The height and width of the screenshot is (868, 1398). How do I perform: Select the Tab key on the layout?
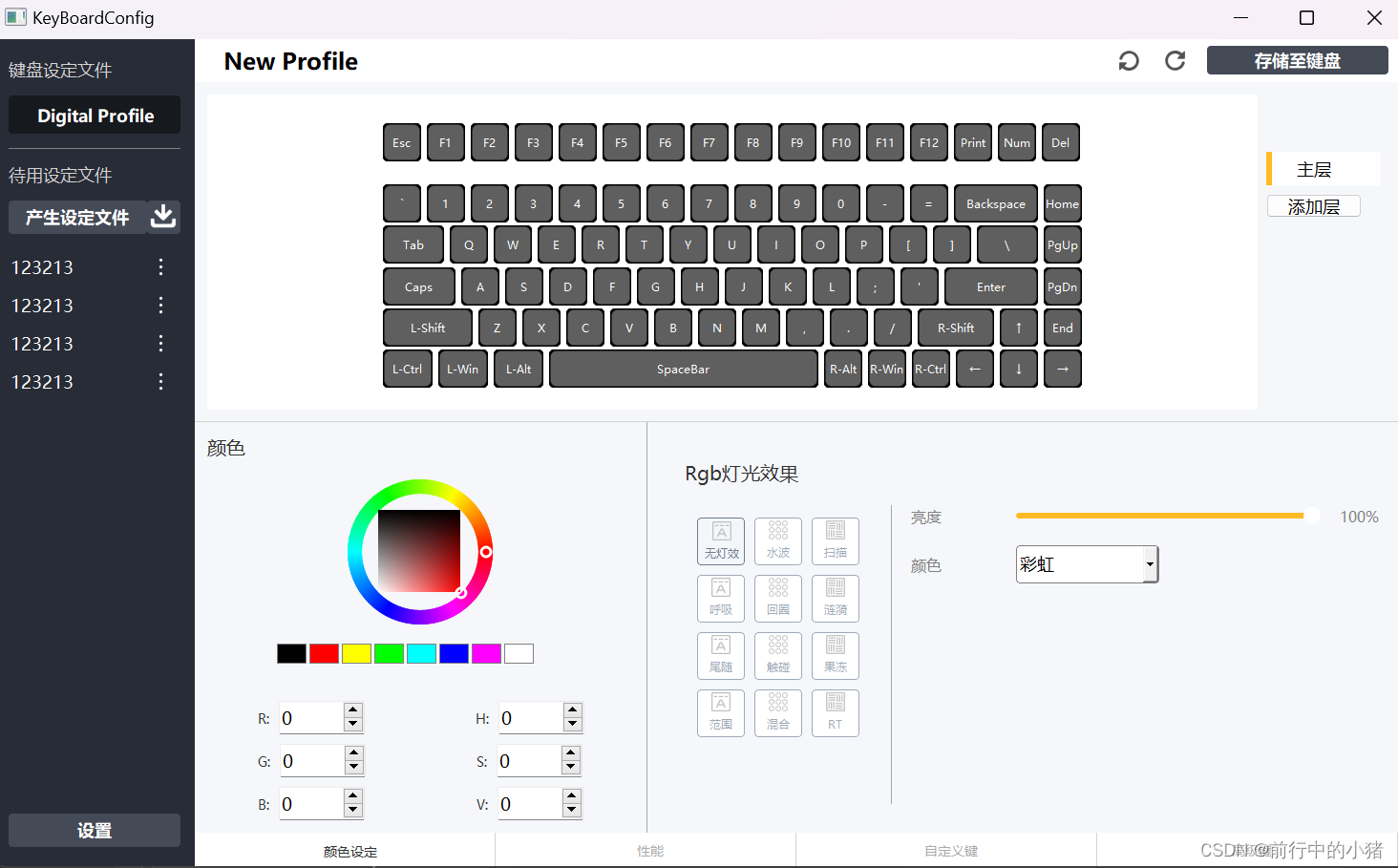[413, 244]
